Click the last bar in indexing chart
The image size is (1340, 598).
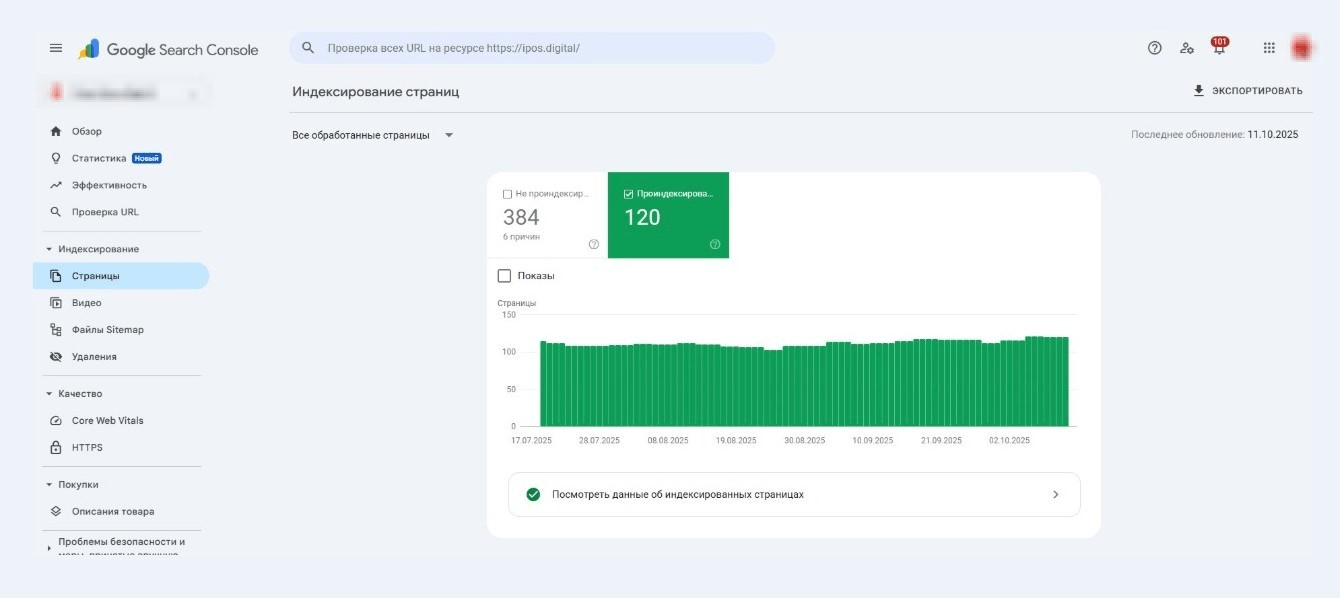coord(1064,382)
